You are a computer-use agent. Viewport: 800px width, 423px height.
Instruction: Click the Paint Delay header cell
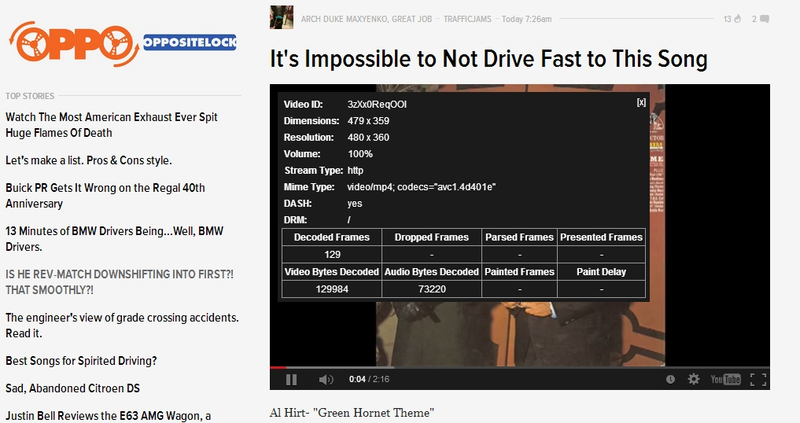pyautogui.click(x=602, y=271)
